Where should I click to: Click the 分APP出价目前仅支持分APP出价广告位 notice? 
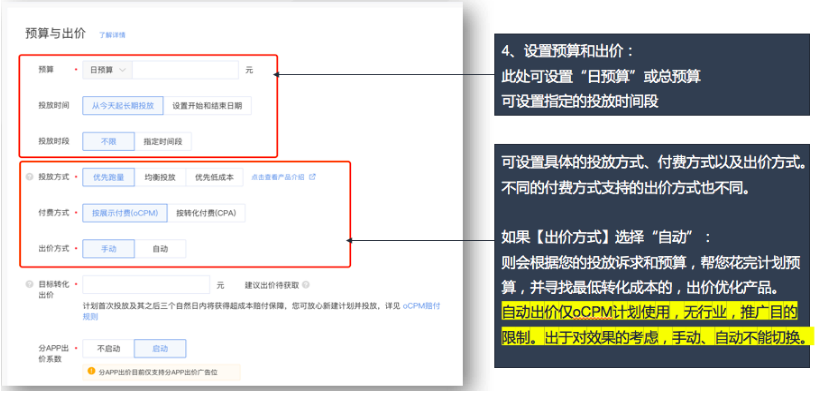(161, 371)
